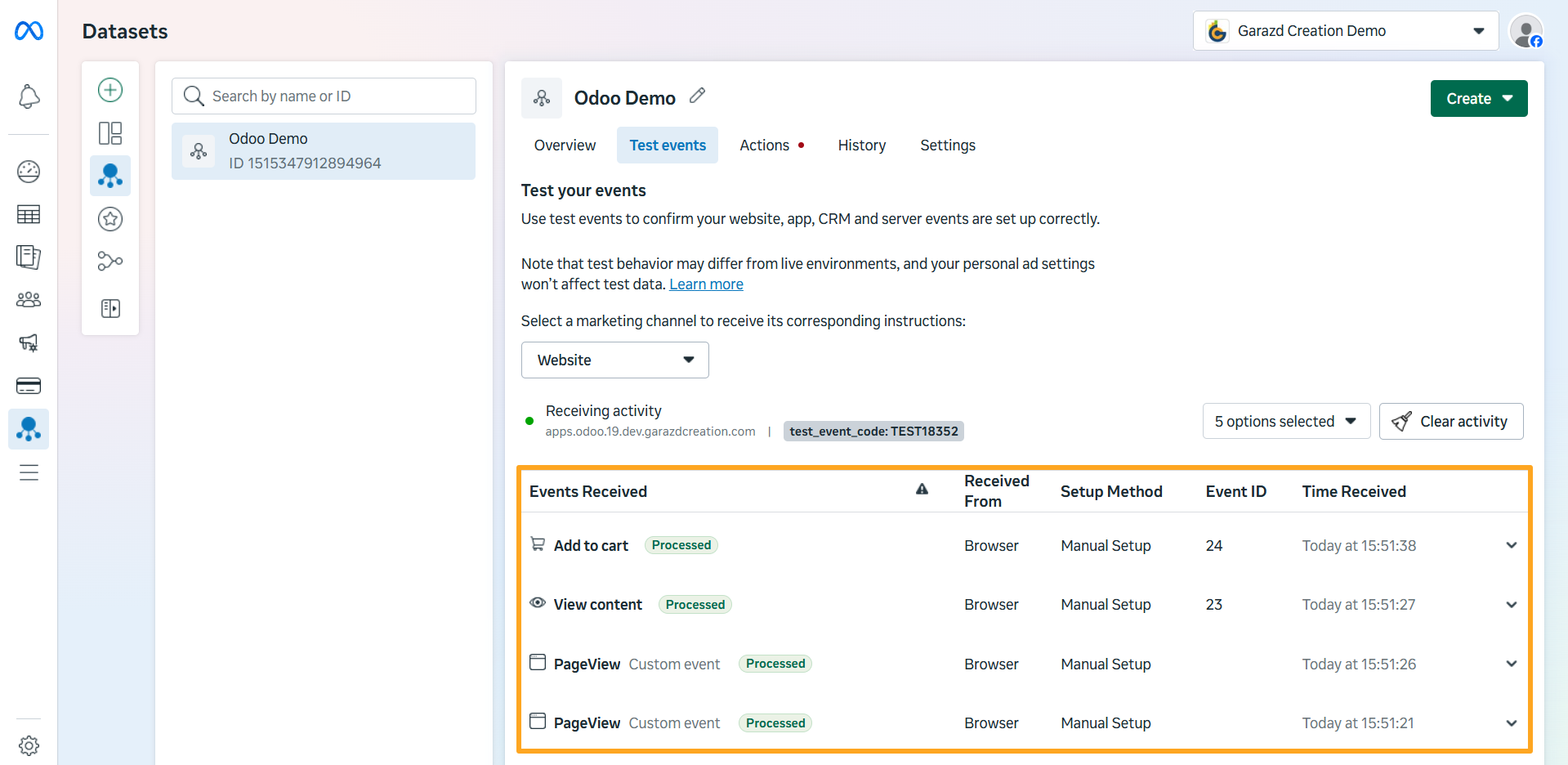Open the Settings tab
Screen dimensions: 1568x765
coord(948,145)
